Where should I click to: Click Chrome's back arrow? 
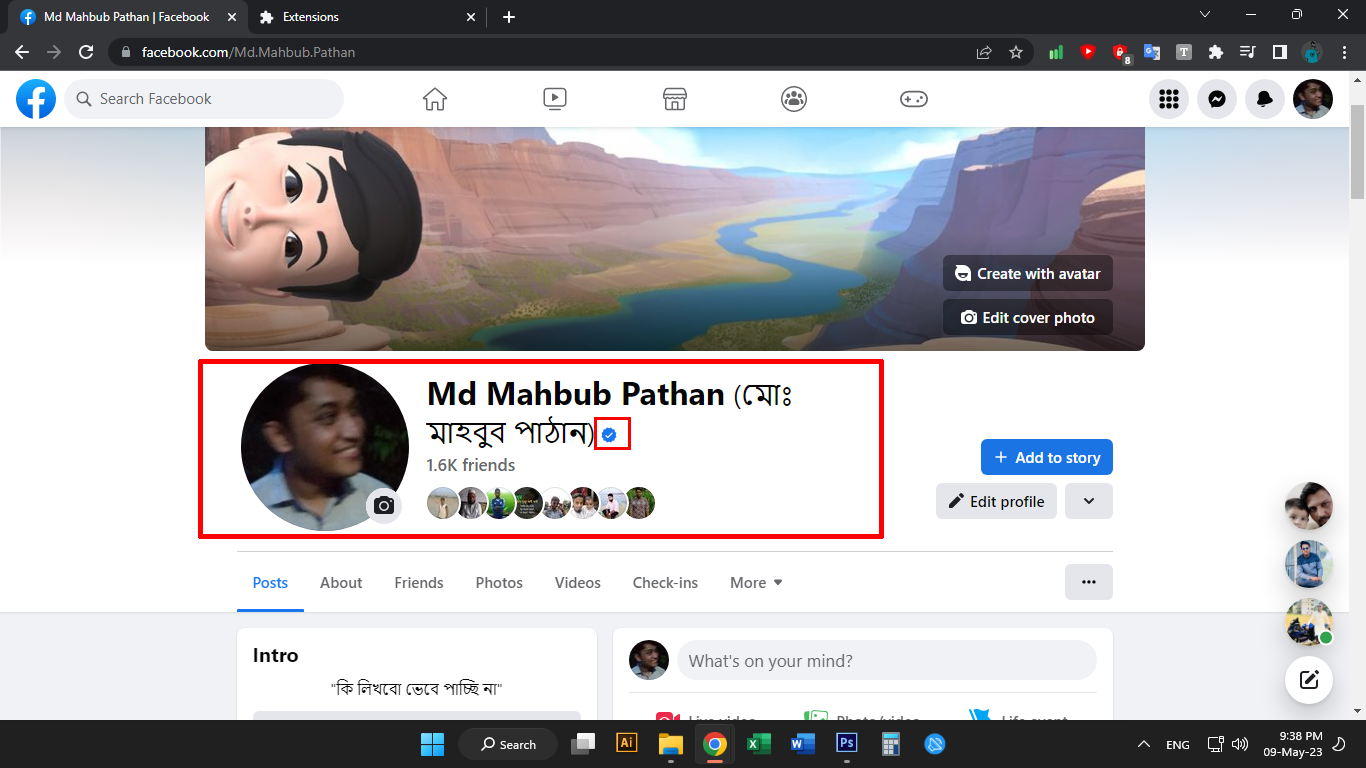coord(22,52)
